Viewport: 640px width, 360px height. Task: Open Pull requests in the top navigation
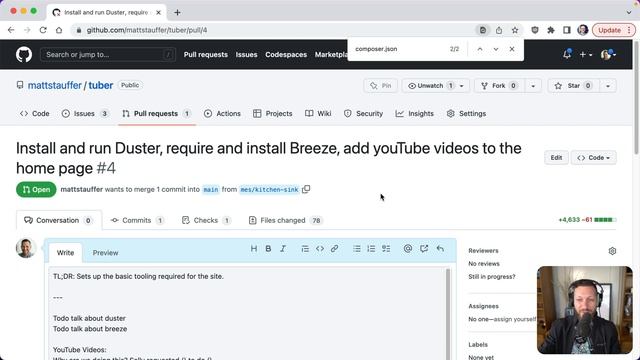[206, 54]
